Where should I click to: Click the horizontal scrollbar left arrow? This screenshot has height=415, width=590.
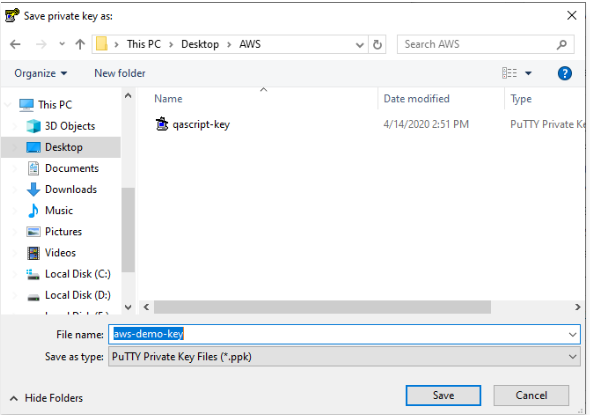click(146, 307)
